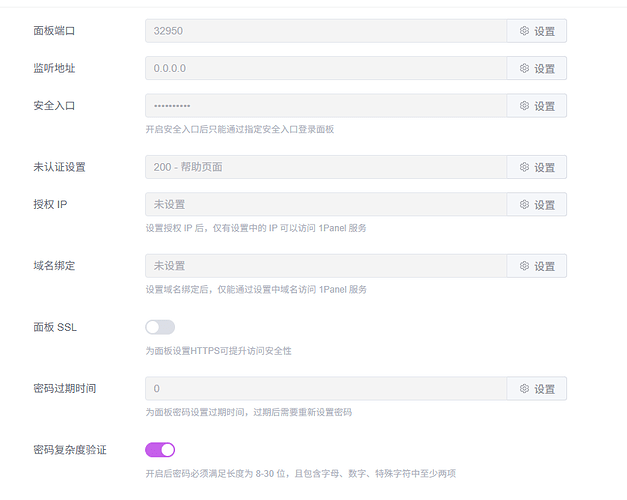Click the 安全入口 label
This screenshot has height=500, width=627.
pos(54,106)
